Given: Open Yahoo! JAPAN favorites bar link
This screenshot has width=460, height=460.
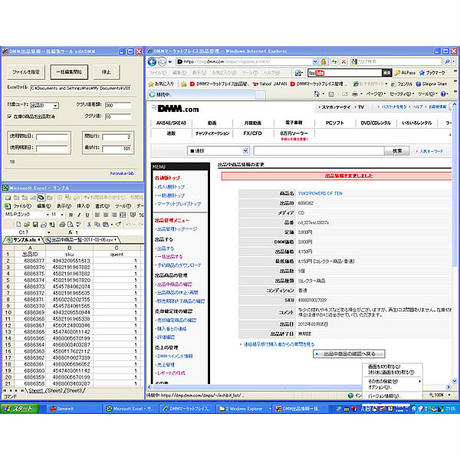Looking at the screenshot, I should [x=269, y=84].
